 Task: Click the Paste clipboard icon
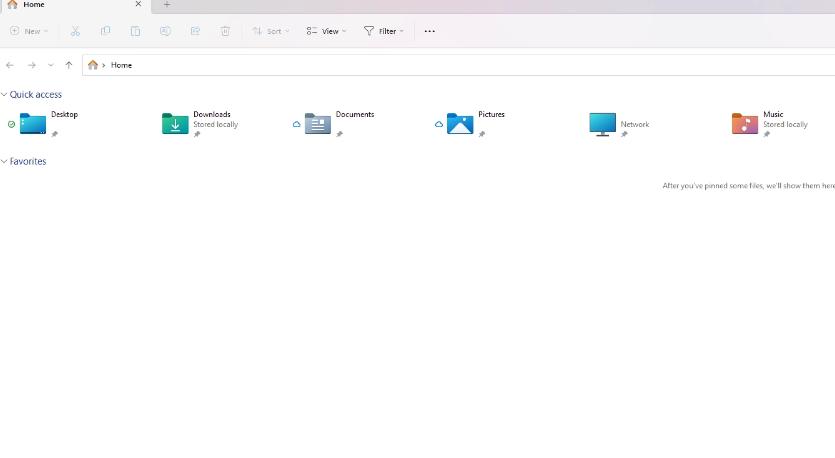(x=135, y=31)
